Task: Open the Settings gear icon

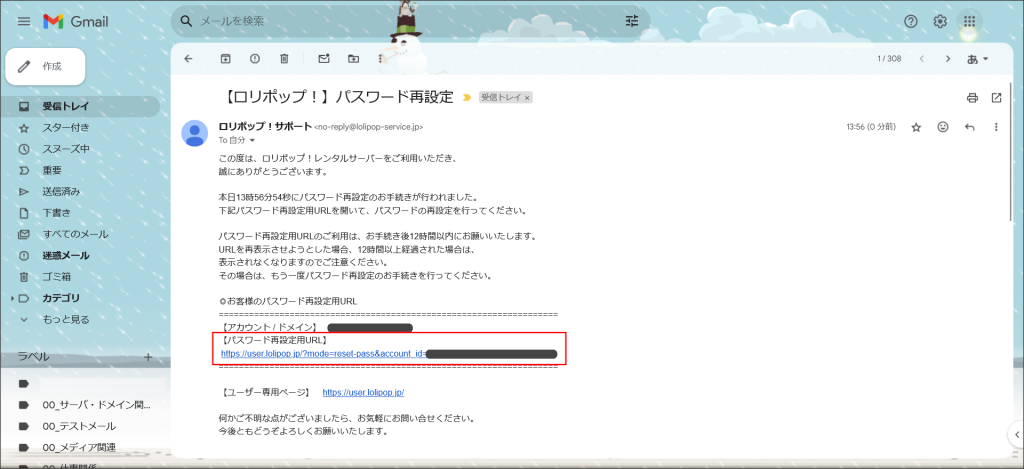Action: pos(940,22)
